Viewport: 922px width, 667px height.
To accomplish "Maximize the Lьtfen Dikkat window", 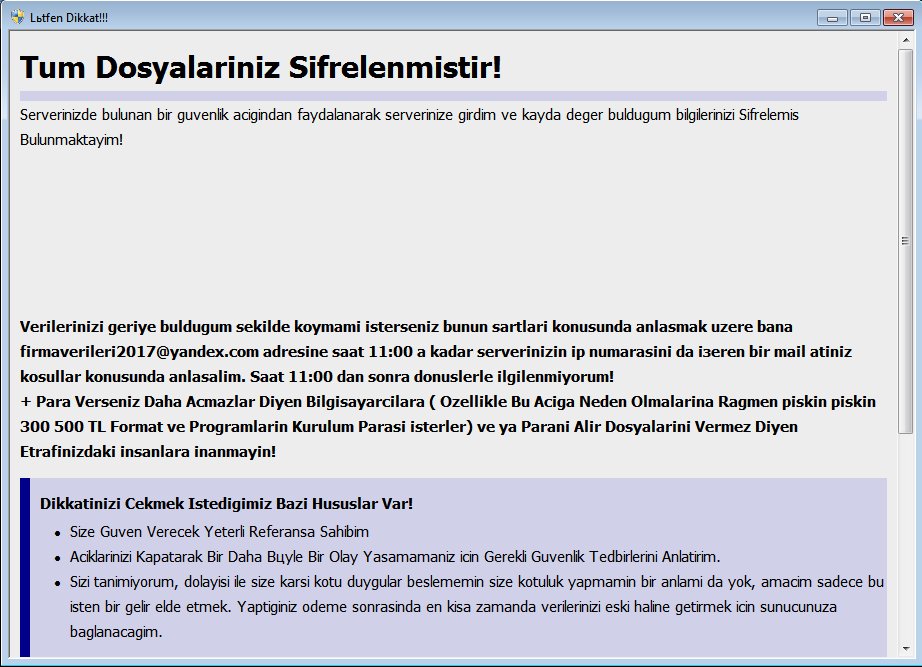I will coord(865,18).
